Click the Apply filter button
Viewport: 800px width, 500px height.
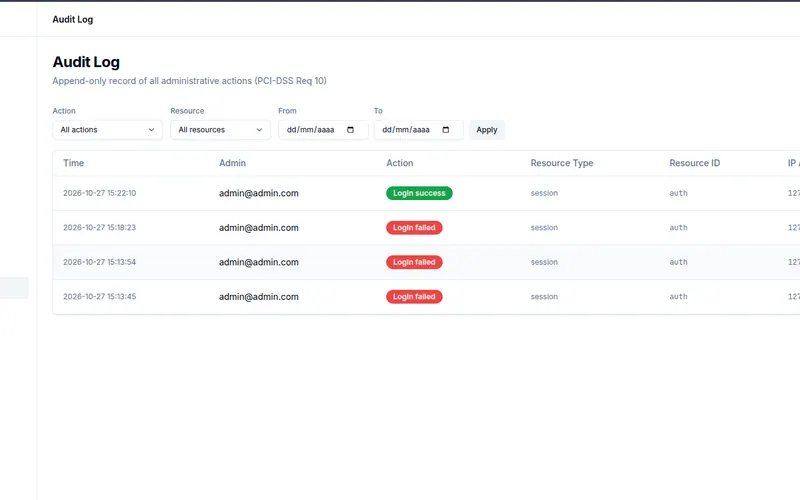tap(487, 130)
